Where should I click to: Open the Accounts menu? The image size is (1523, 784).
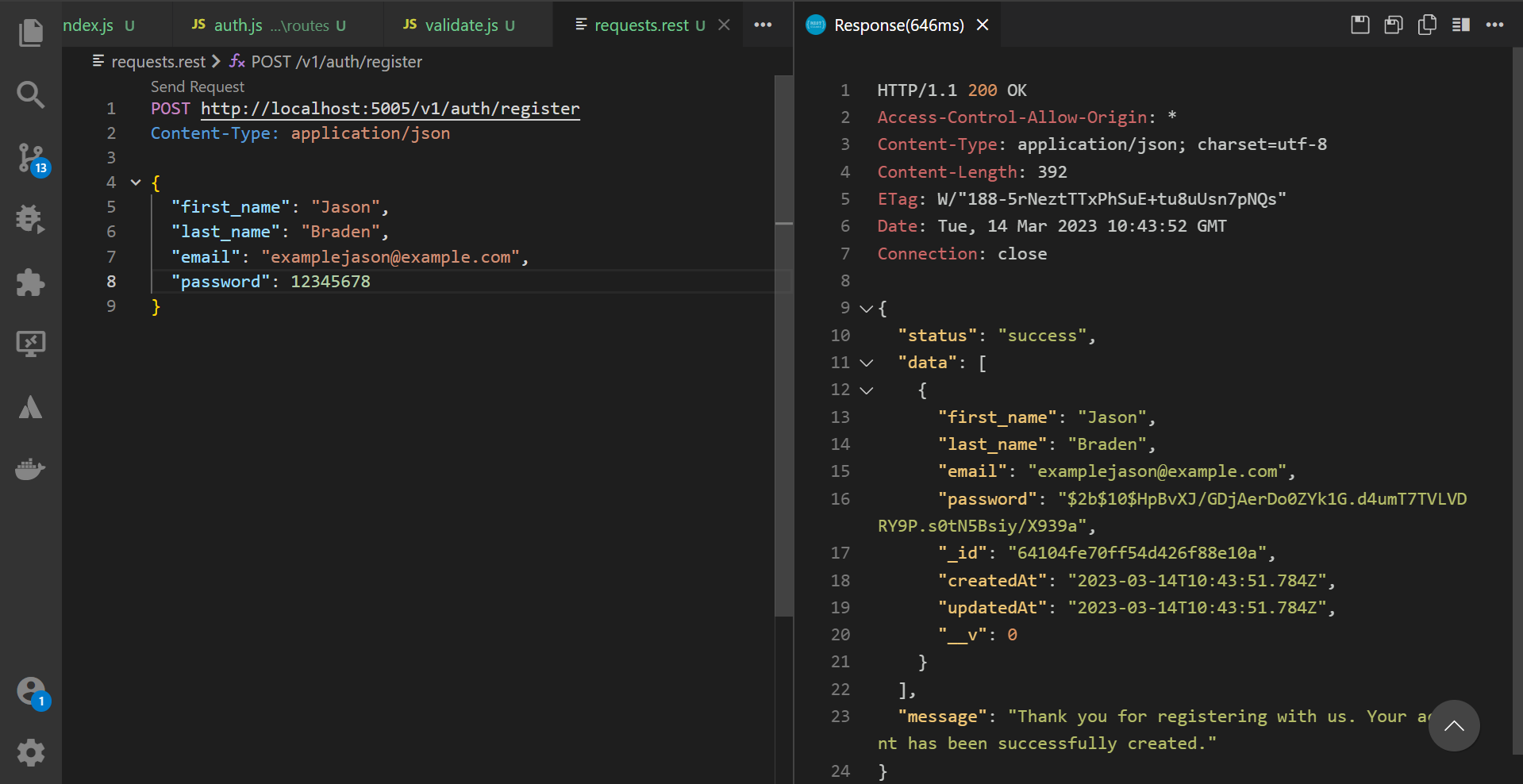click(32, 691)
